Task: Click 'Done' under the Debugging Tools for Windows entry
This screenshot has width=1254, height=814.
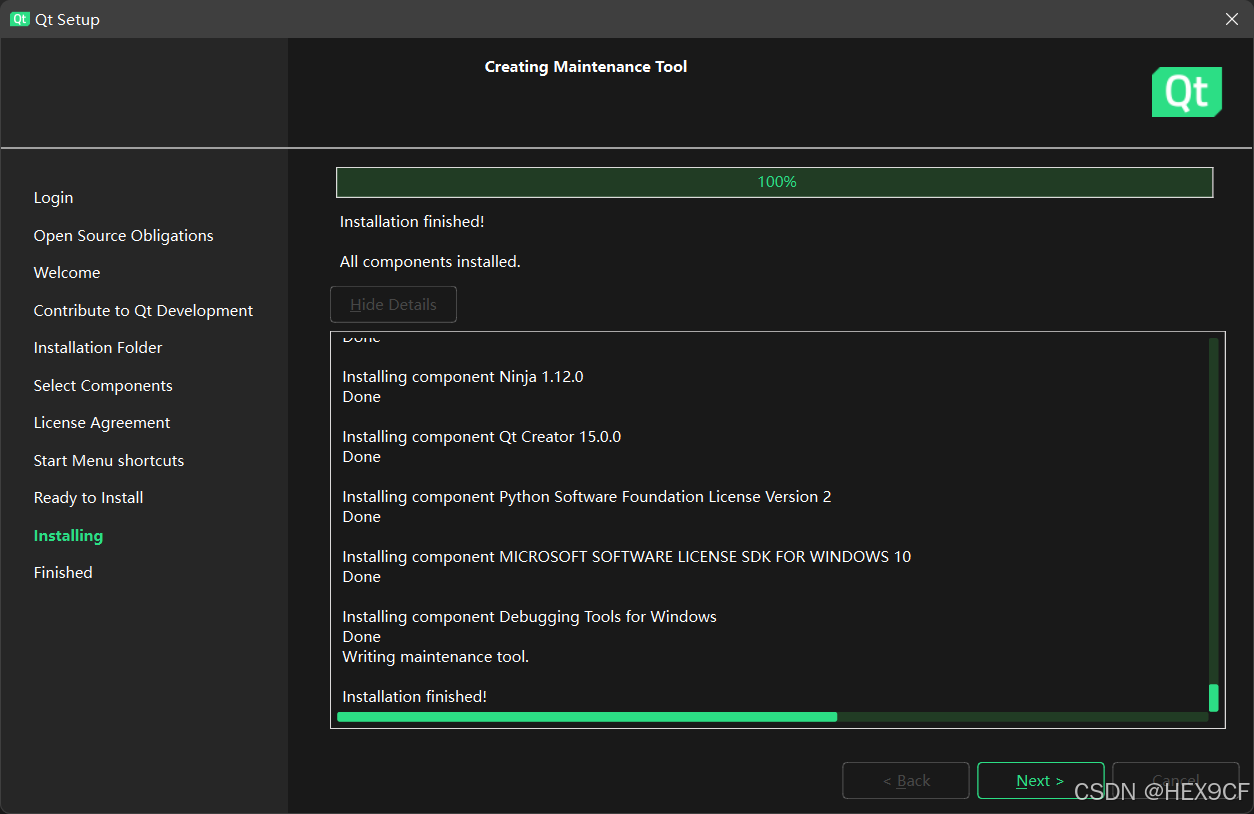Action: pos(362,637)
